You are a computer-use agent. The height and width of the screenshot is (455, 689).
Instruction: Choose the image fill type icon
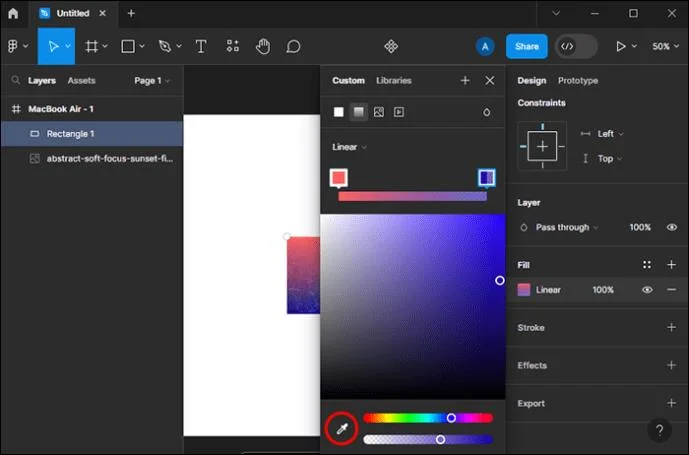pos(379,112)
